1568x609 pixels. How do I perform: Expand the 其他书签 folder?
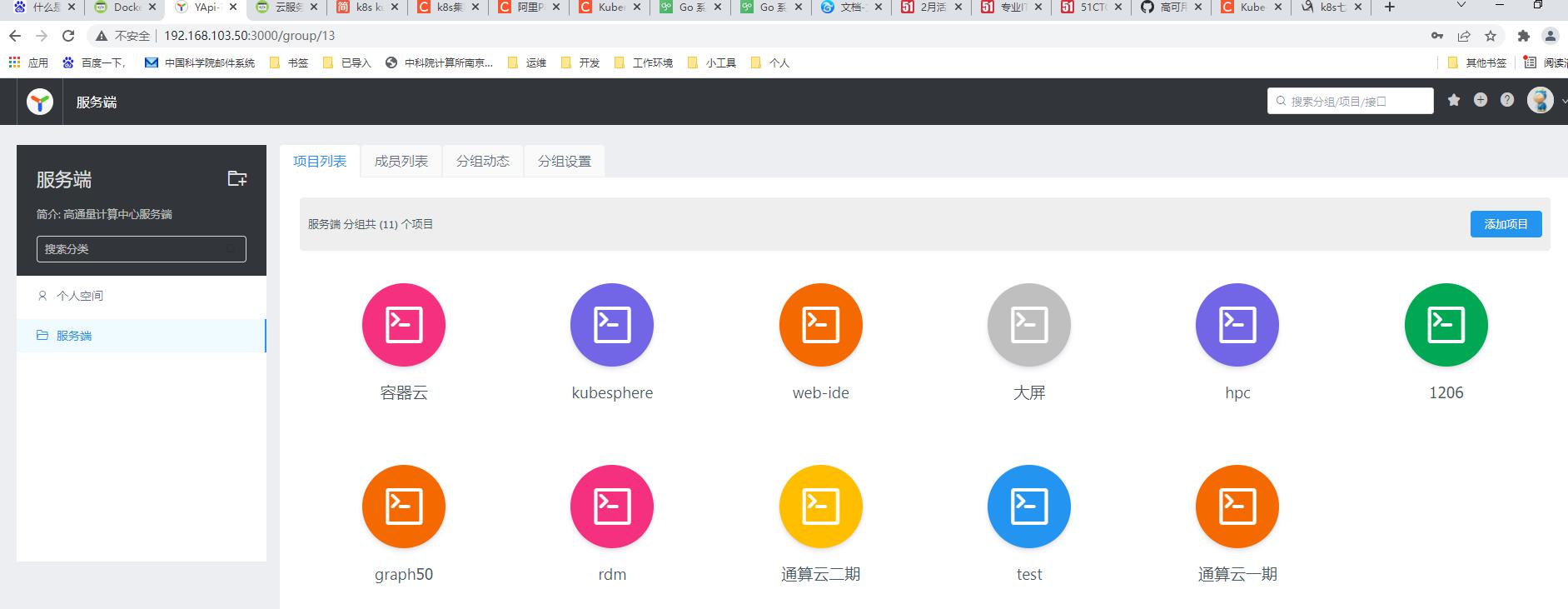click(1477, 62)
